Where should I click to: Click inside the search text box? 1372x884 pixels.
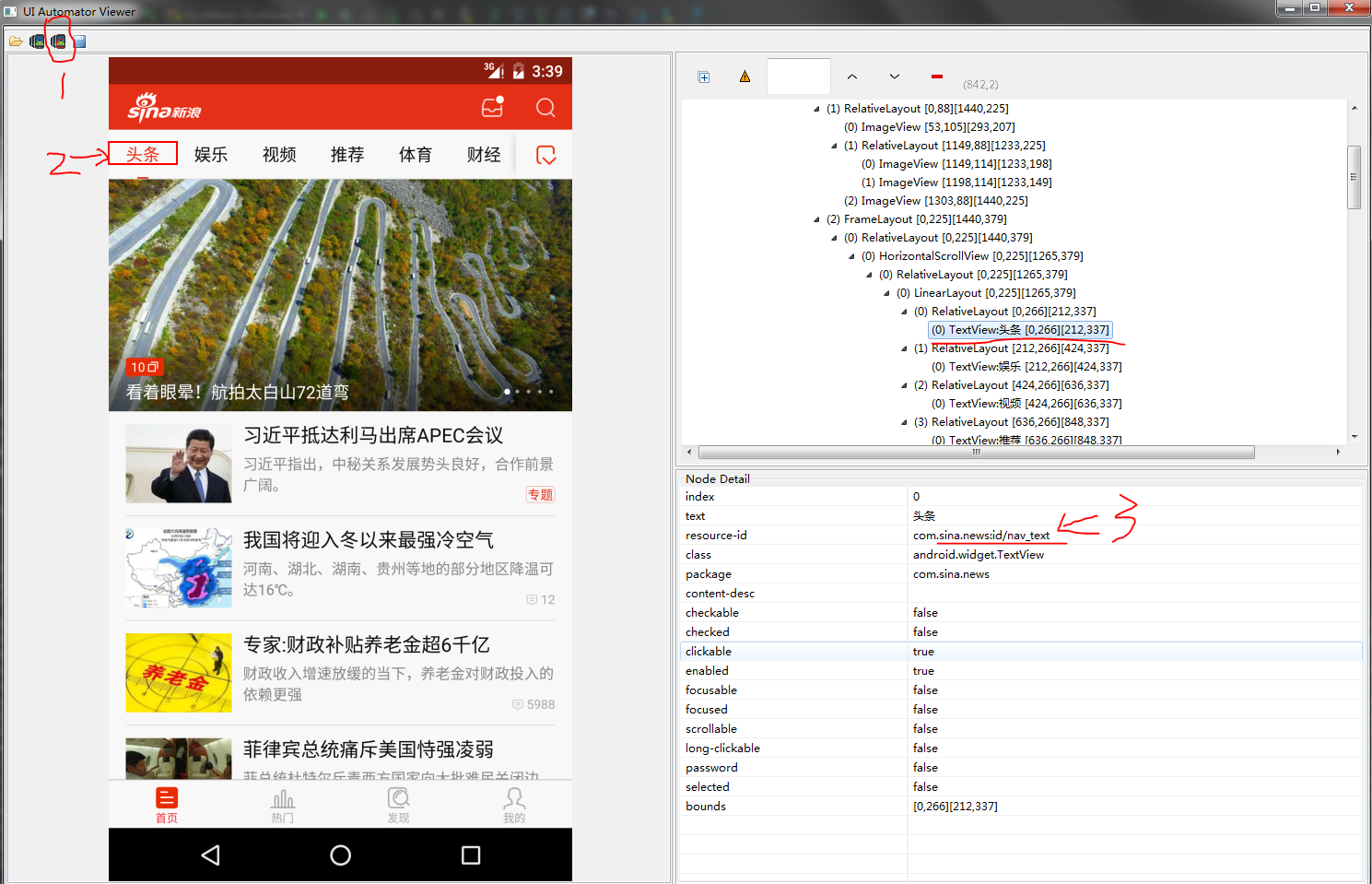pyautogui.click(x=798, y=77)
